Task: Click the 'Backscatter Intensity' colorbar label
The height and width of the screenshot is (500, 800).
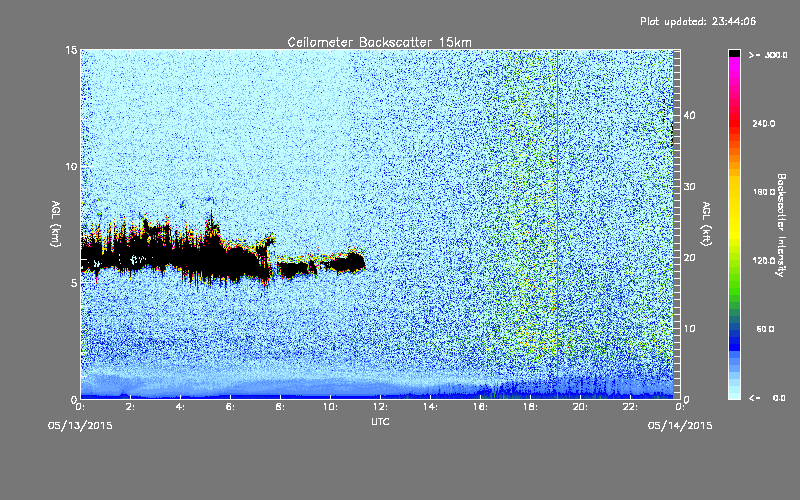Action: coord(781,225)
